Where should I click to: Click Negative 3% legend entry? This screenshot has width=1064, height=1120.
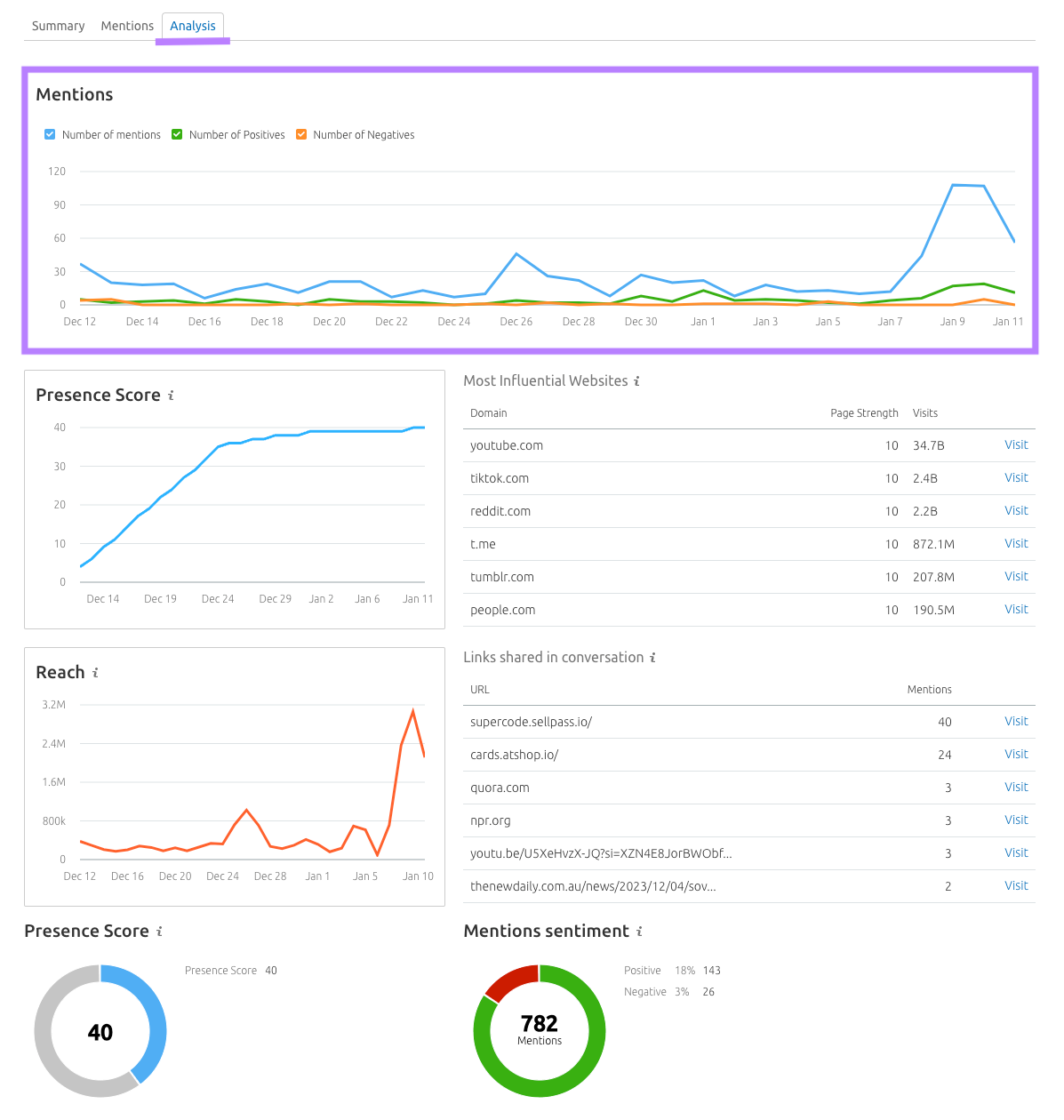click(x=669, y=992)
